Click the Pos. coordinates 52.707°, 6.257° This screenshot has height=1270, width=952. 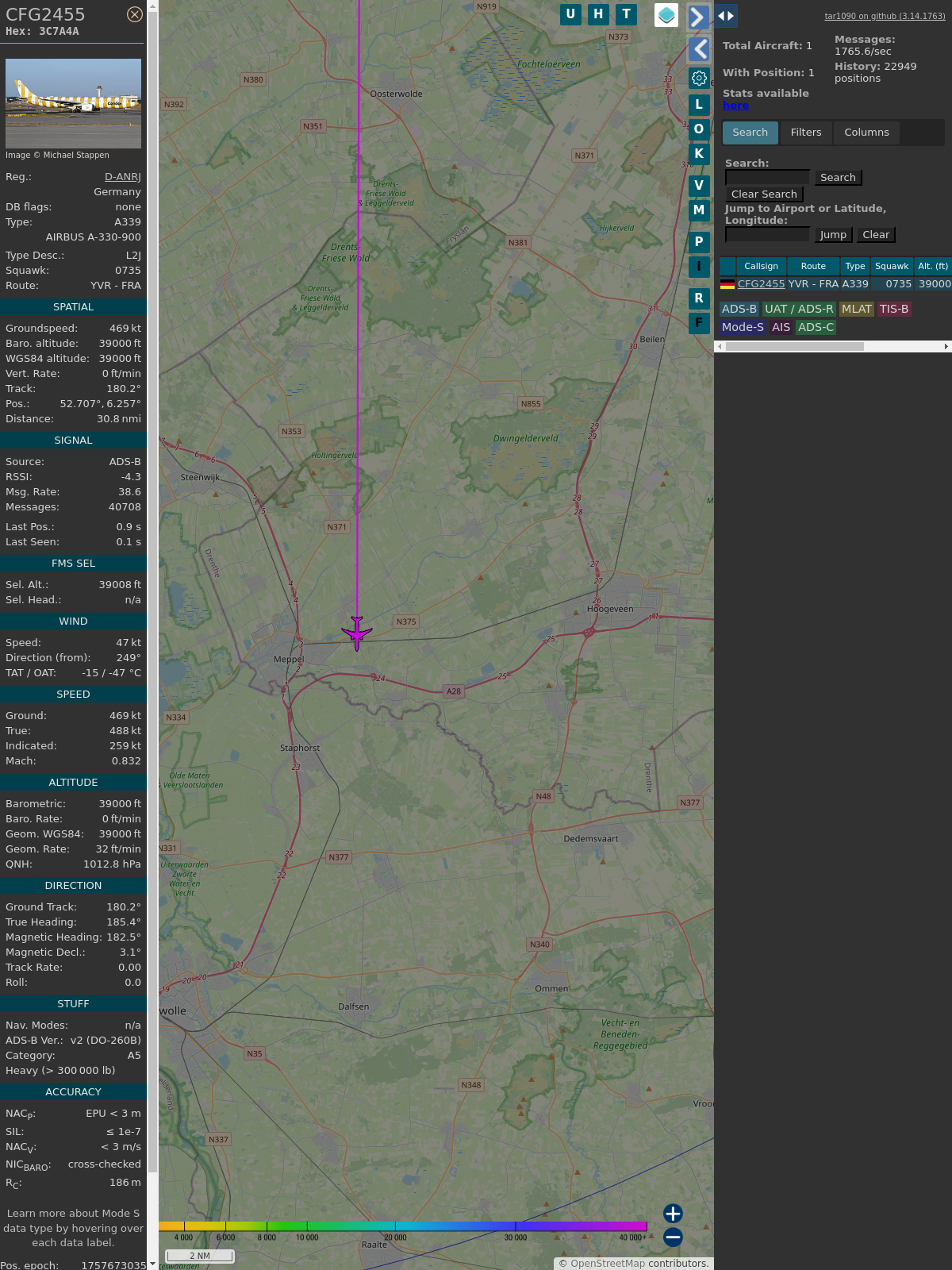point(101,404)
